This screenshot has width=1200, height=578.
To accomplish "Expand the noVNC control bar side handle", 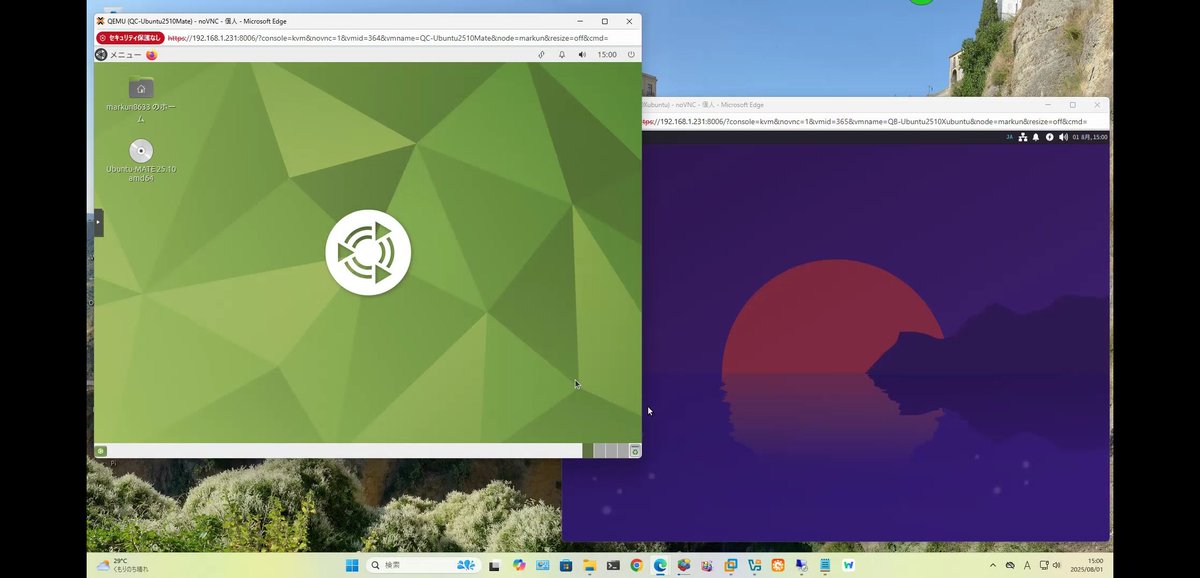I will pos(98,222).
